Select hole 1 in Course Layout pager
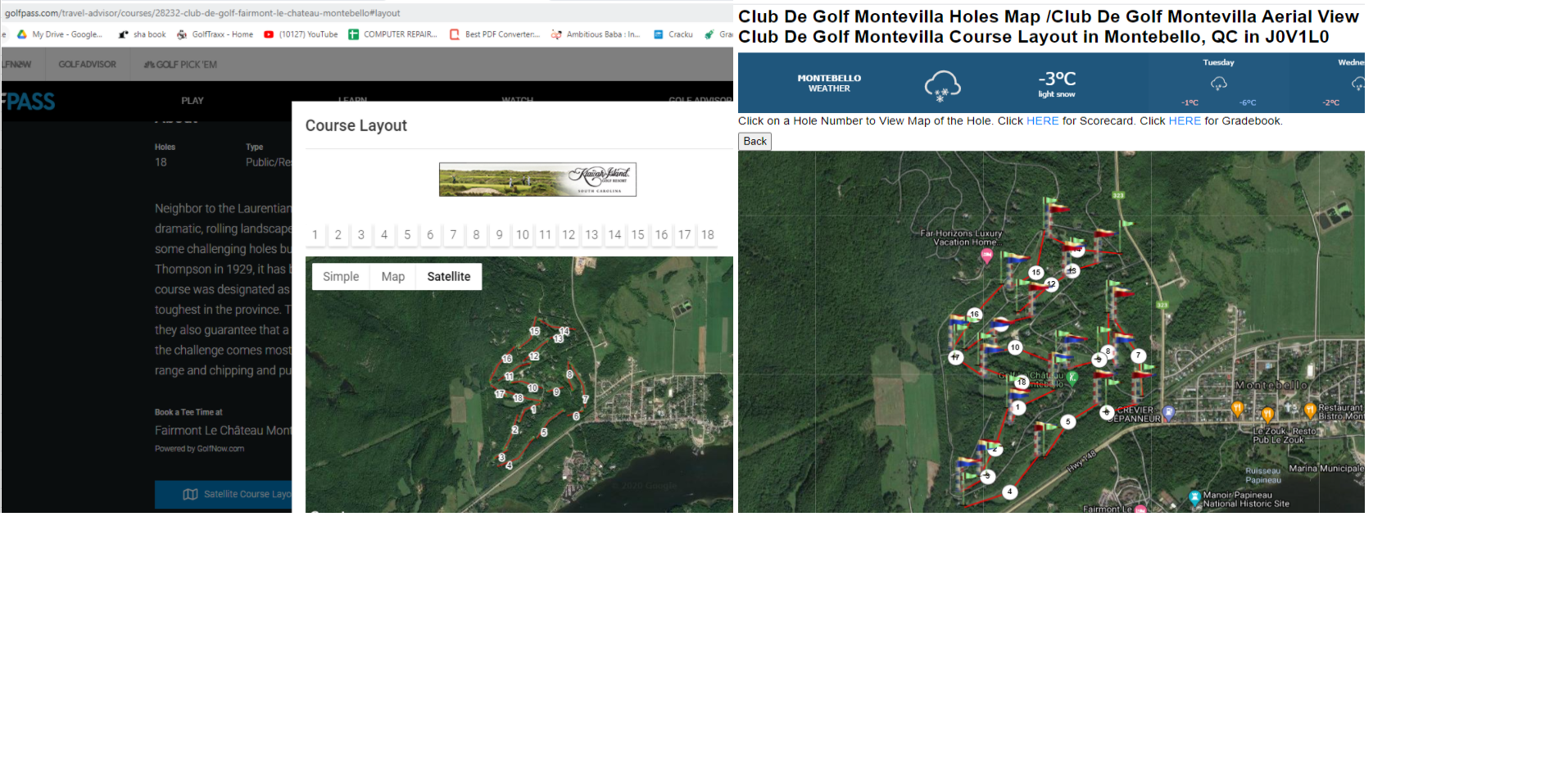The height and width of the screenshot is (766, 1568). (315, 235)
